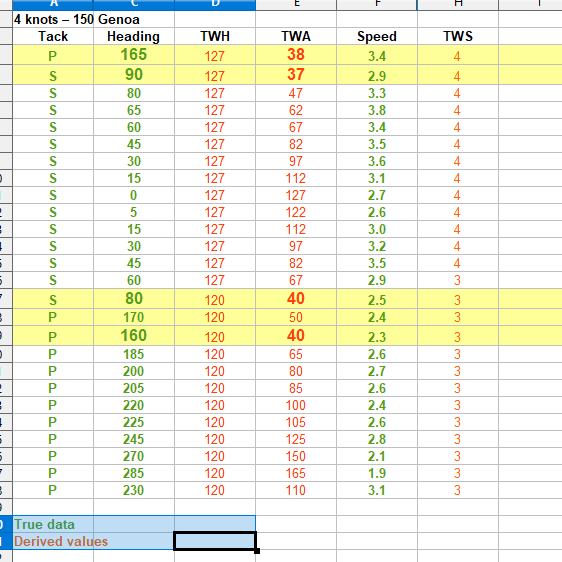562x562 pixels.
Task: Select TWA cell showing 165
Action: (296, 473)
